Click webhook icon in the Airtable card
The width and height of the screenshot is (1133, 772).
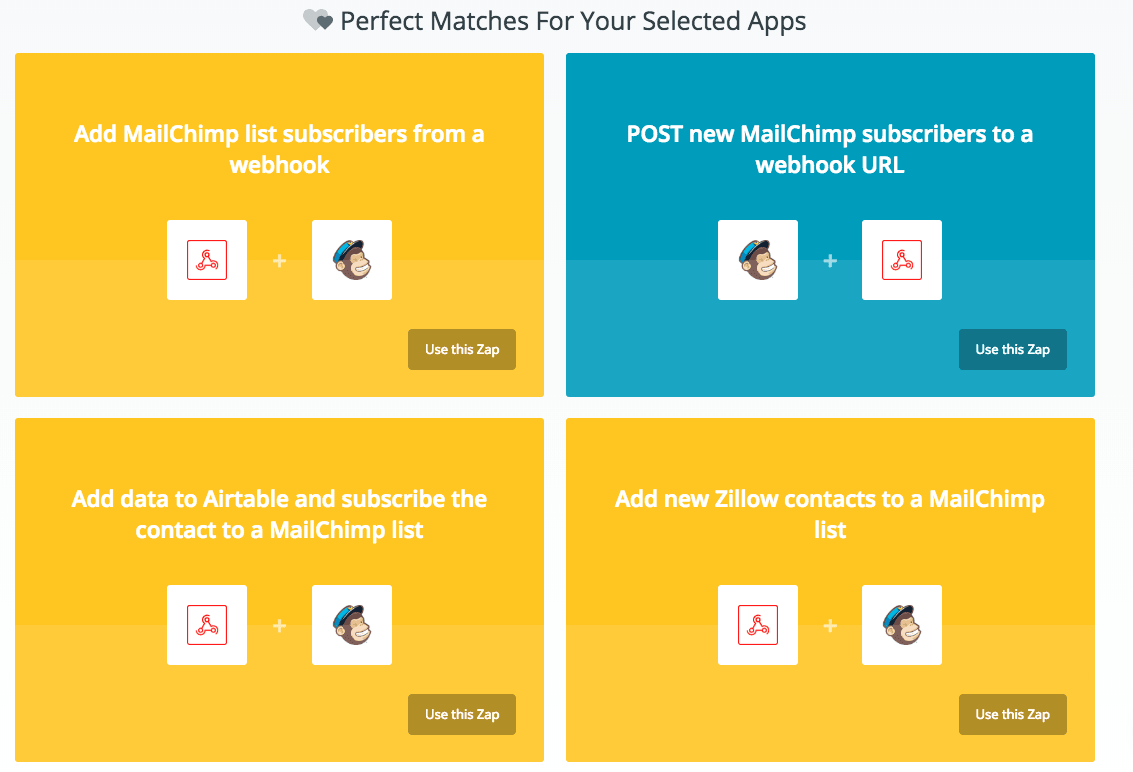coord(207,625)
